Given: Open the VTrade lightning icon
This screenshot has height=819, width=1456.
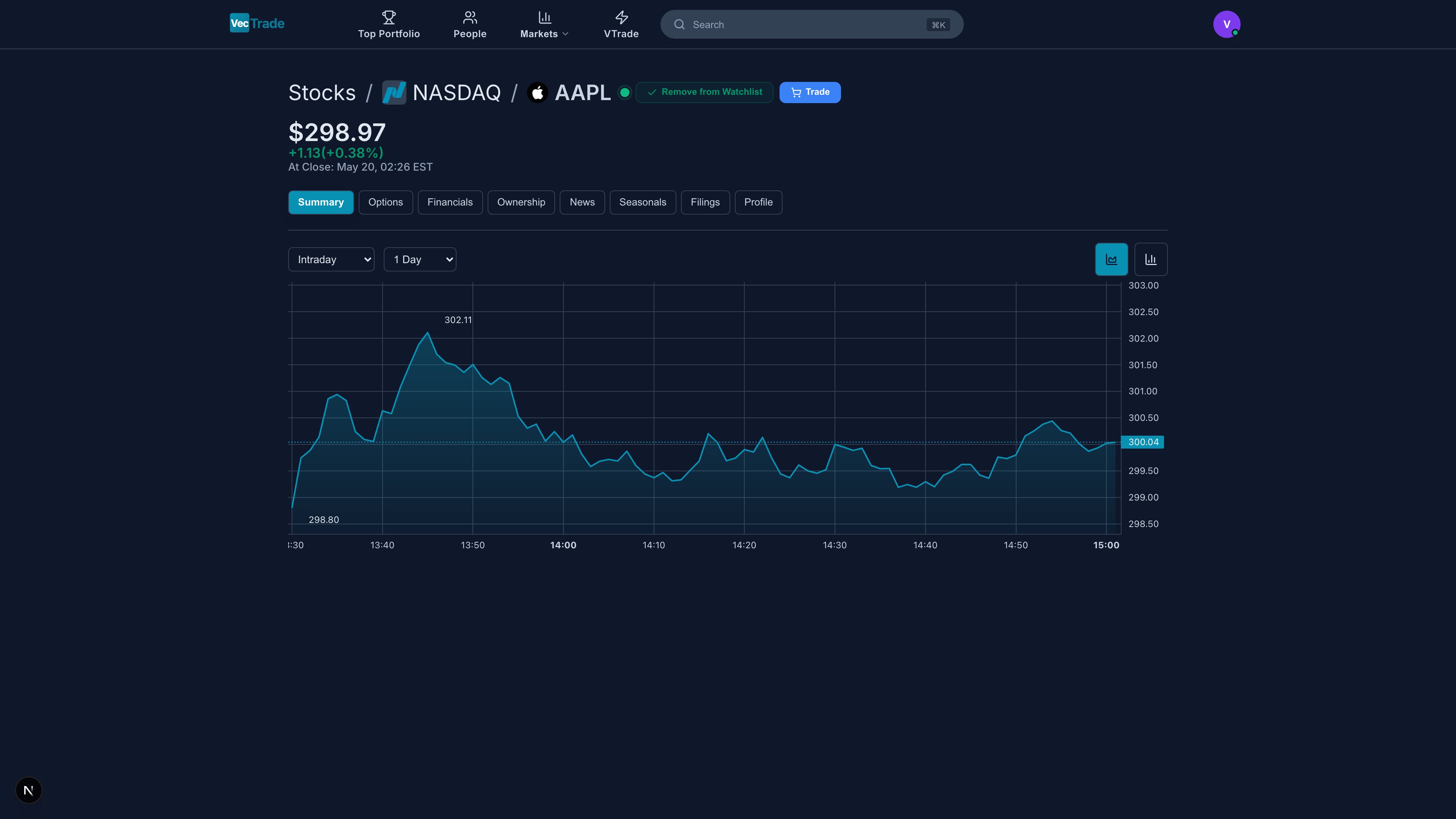Looking at the screenshot, I should [x=621, y=17].
